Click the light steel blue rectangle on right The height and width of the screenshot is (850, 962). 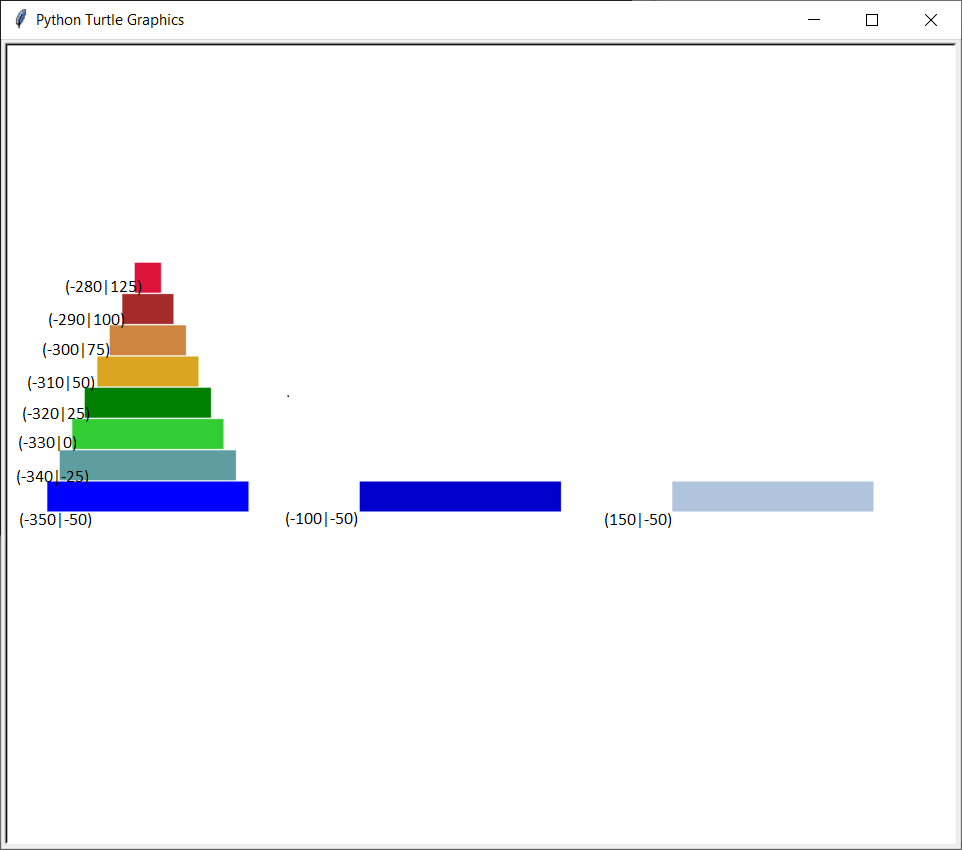pos(772,496)
